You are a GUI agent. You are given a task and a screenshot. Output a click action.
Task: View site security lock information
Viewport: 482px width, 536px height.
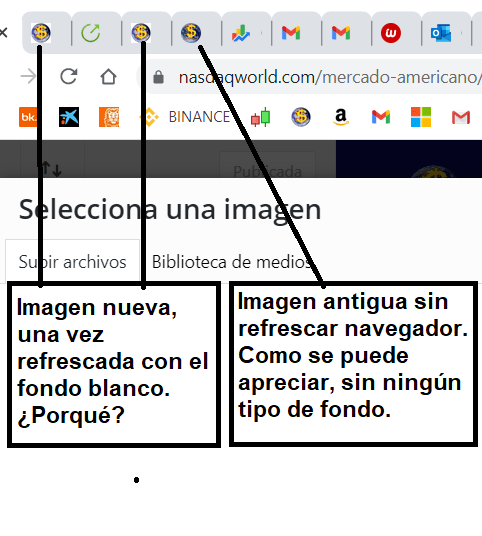[158, 77]
